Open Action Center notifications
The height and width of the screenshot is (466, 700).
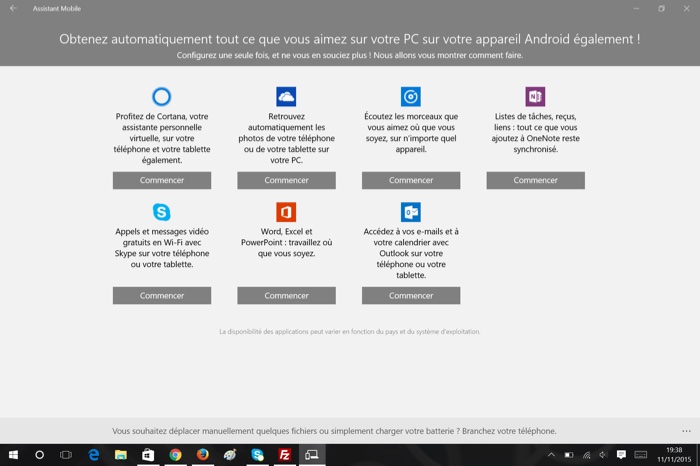coord(621,455)
